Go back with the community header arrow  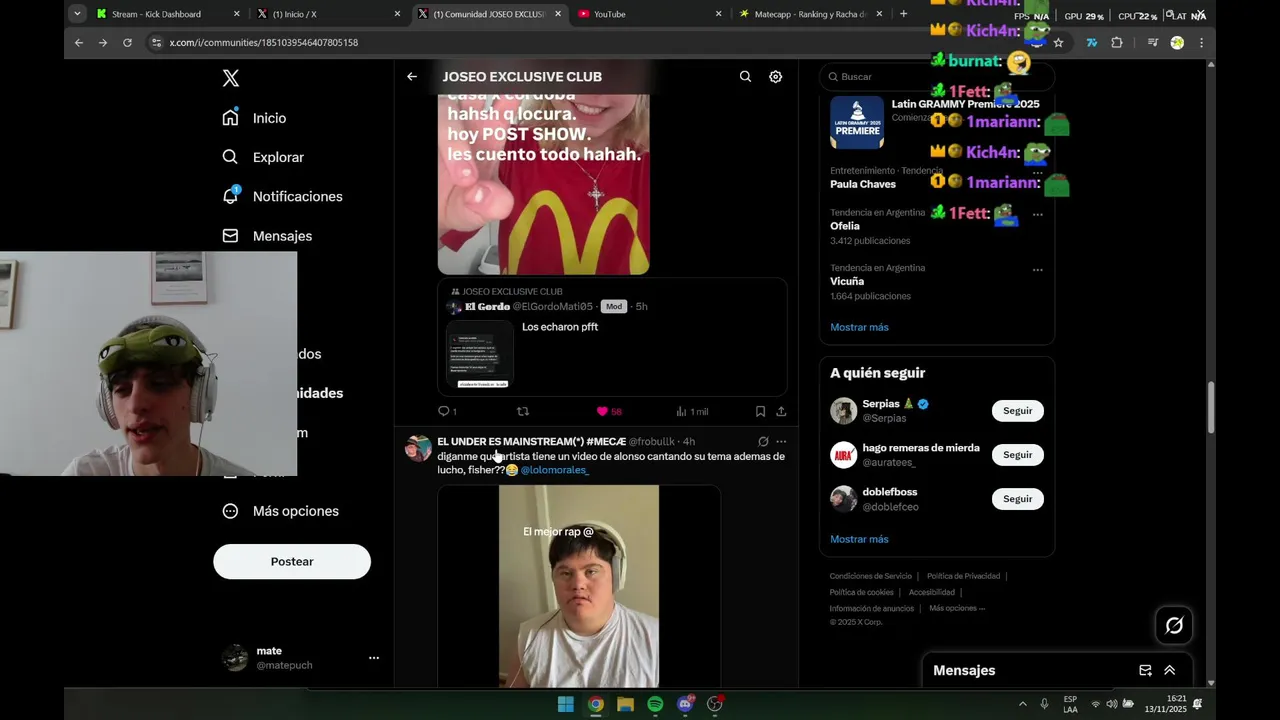click(x=412, y=76)
